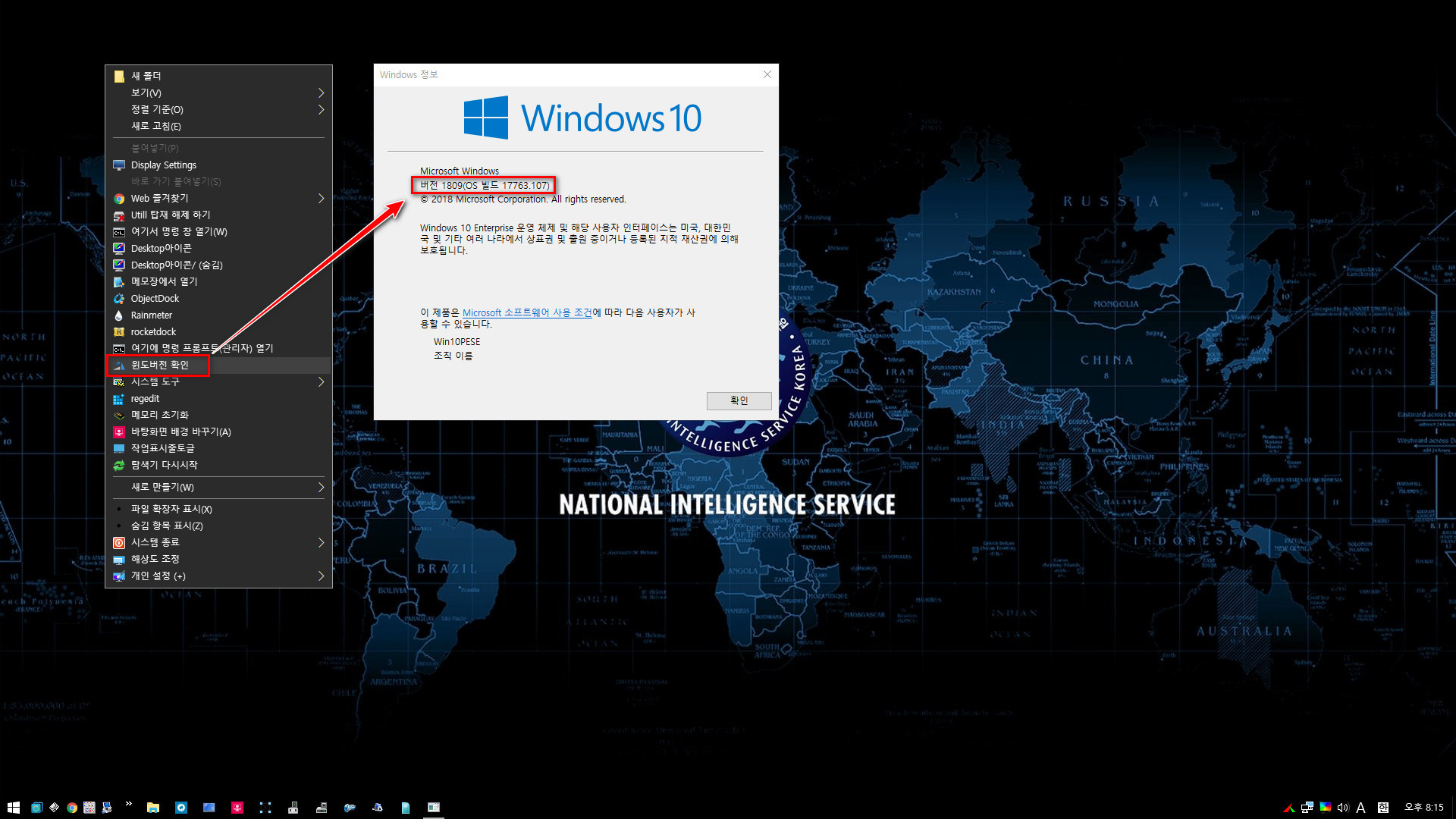The height and width of the screenshot is (819, 1456).
Task: Open the dotted-square capture tool taskbar icon
Action: [x=265, y=808]
